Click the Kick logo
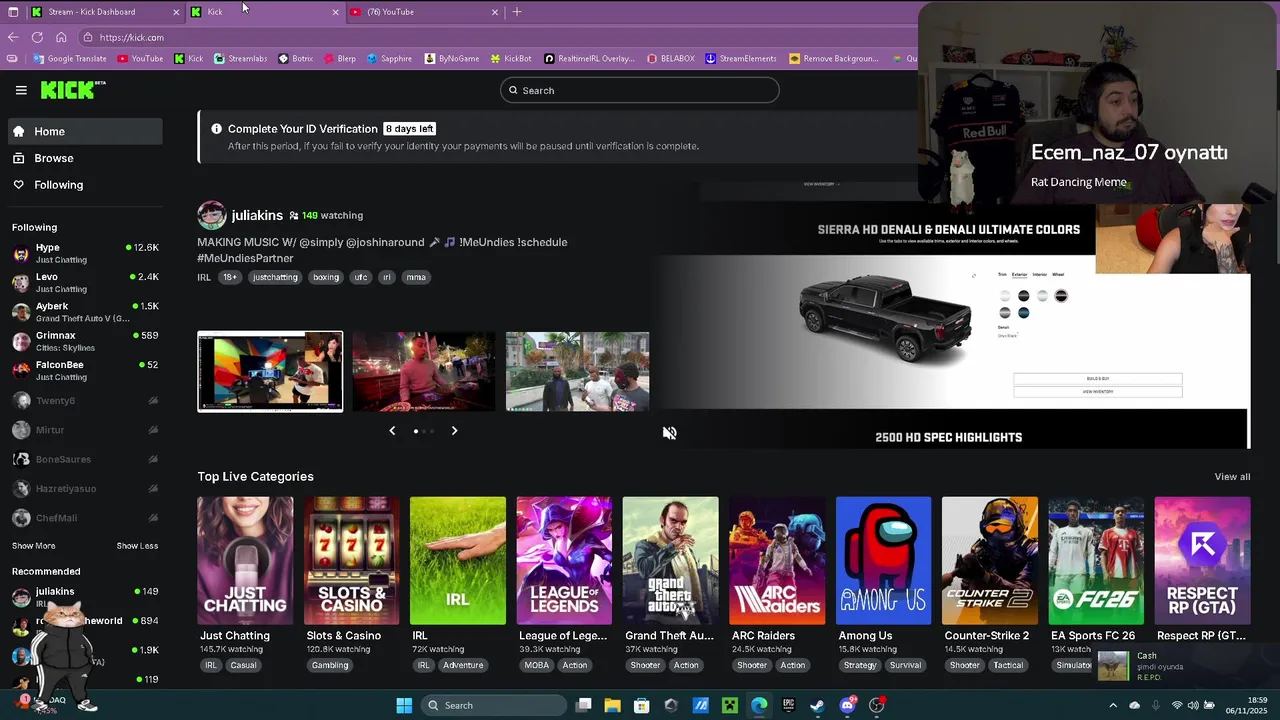 [x=73, y=90]
